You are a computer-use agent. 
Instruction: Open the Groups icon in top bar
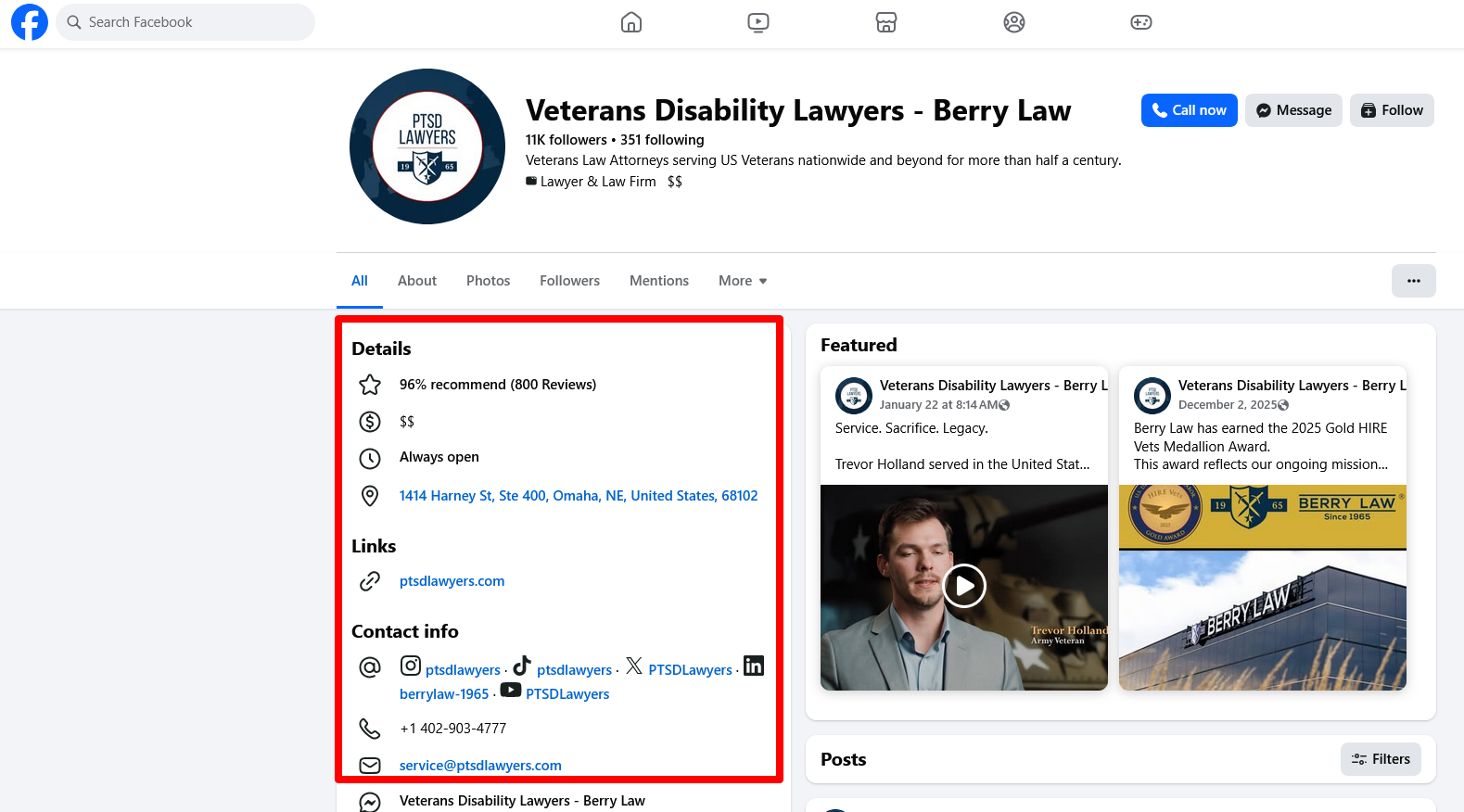pos(1014,22)
